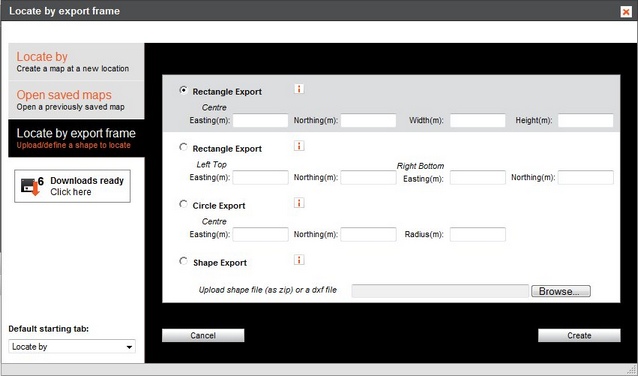Click the 'Left Top' italic label
Viewport: 638px width, 376px height.
[212, 164]
